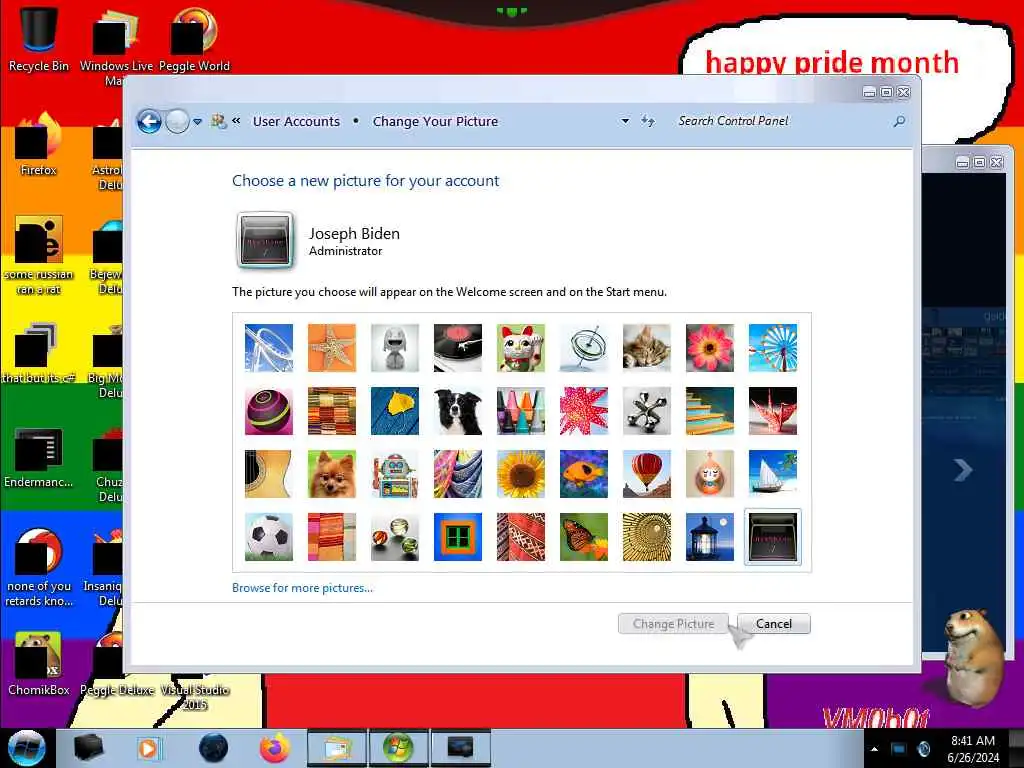Click the search magnifier icon
Viewport: 1024px width, 768px height.
click(x=899, y=121)
